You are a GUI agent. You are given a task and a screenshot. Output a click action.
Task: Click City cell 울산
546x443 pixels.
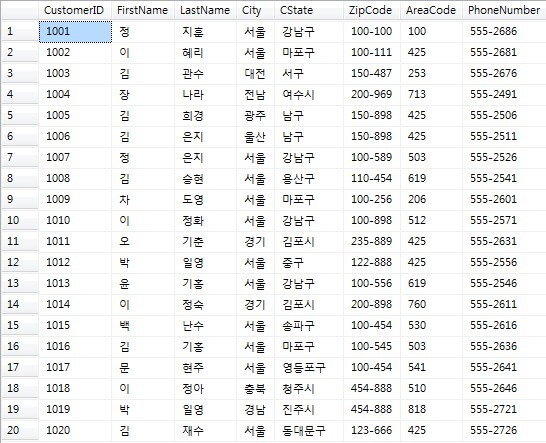[x=255, y=137]
